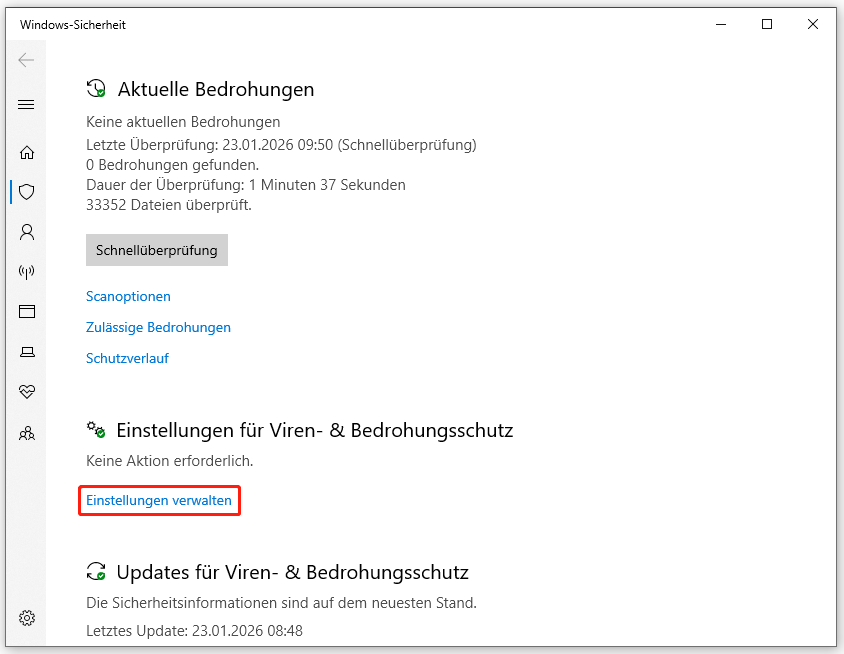This screenshot has height=654, width=844.
Task: Click the Windows-Sicherheit window title
Action: coord(73,25)
